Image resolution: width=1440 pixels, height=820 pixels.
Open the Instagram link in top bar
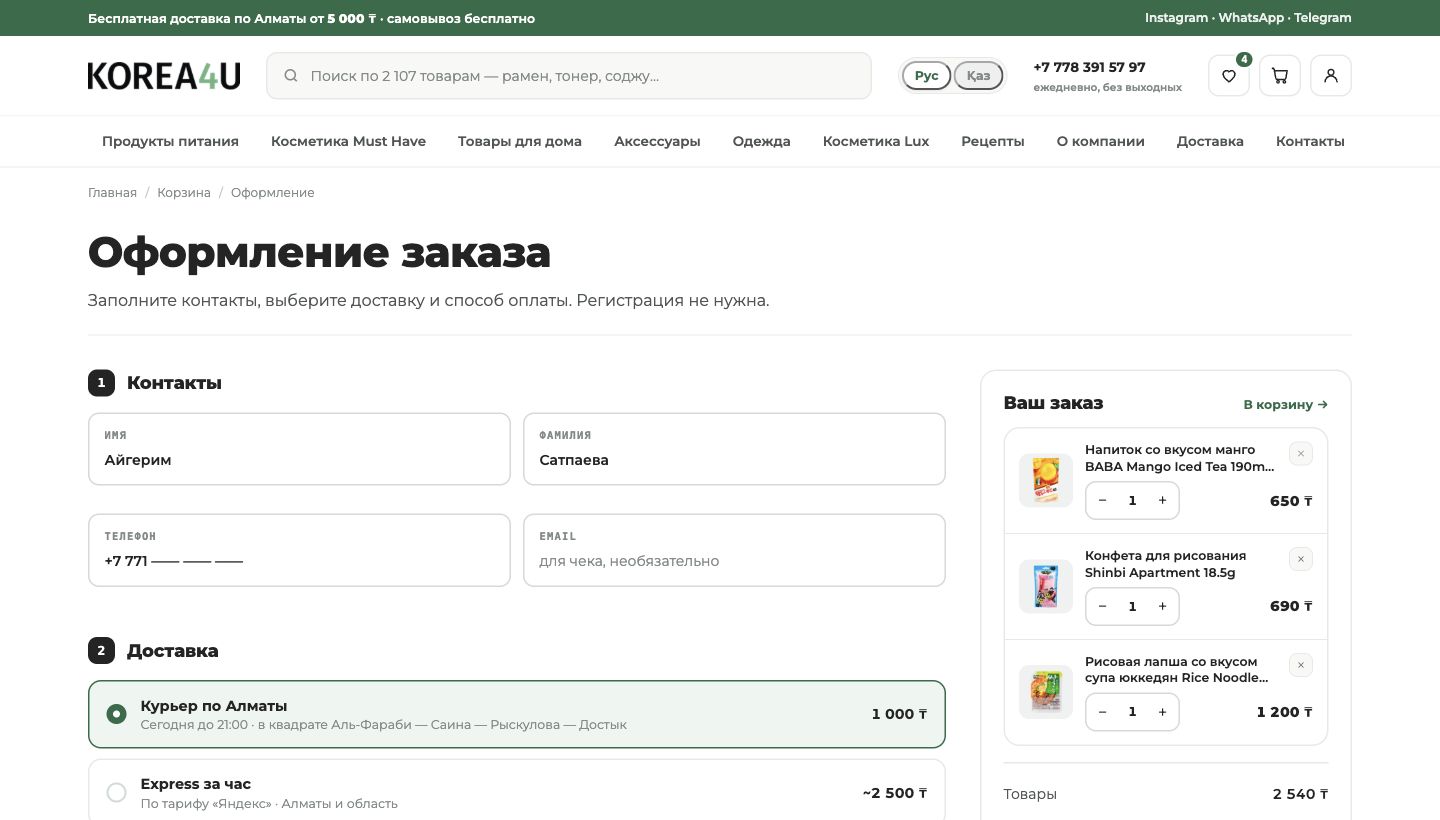[1176, 18]
